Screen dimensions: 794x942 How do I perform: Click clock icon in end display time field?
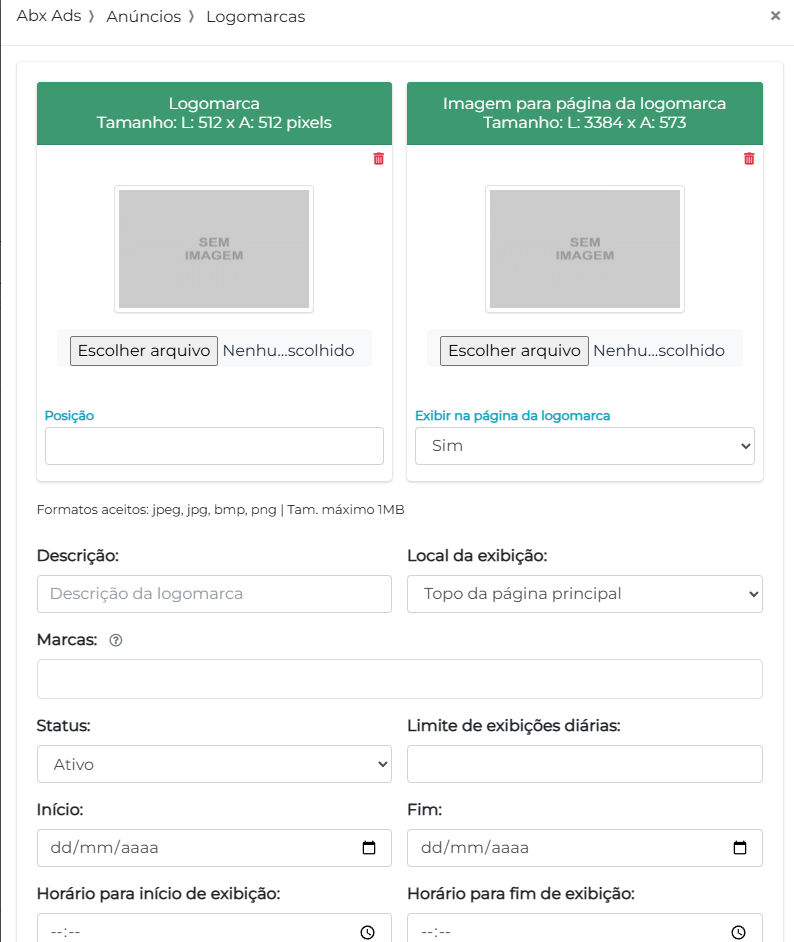point(739,932)
